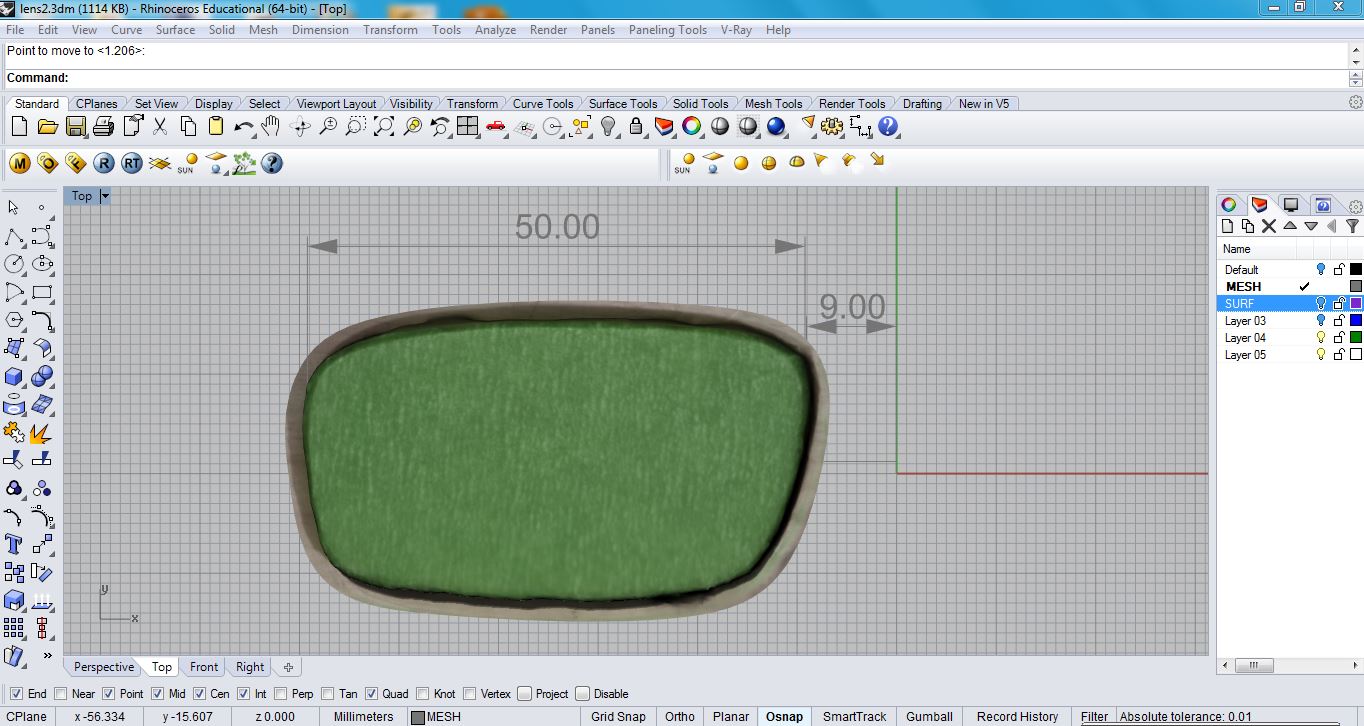Cut selection with the scissors icon
The height and width of the screenshot is (726, 1364).
160,127
